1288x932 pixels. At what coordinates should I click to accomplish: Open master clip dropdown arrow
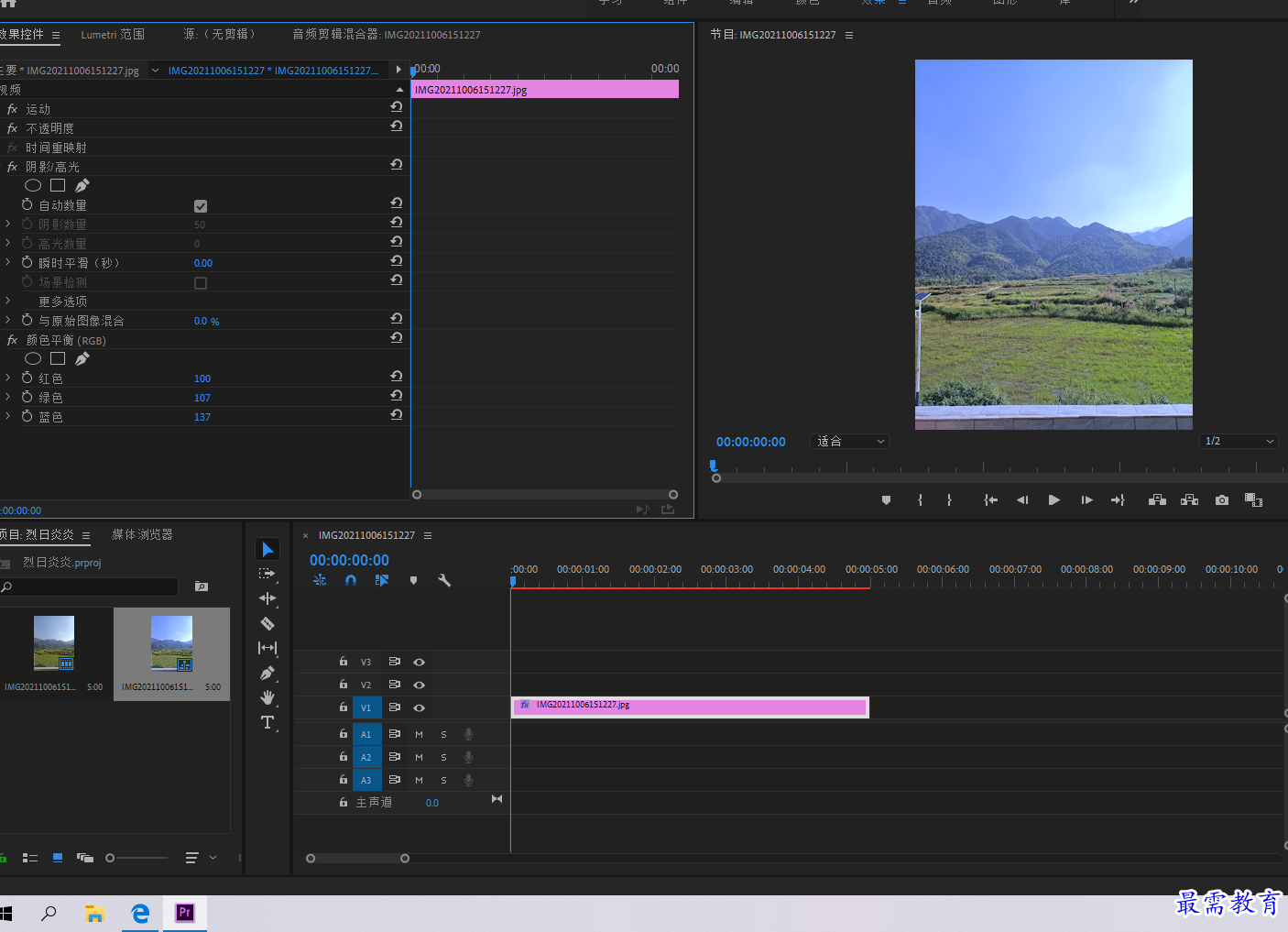click(154, 70)
